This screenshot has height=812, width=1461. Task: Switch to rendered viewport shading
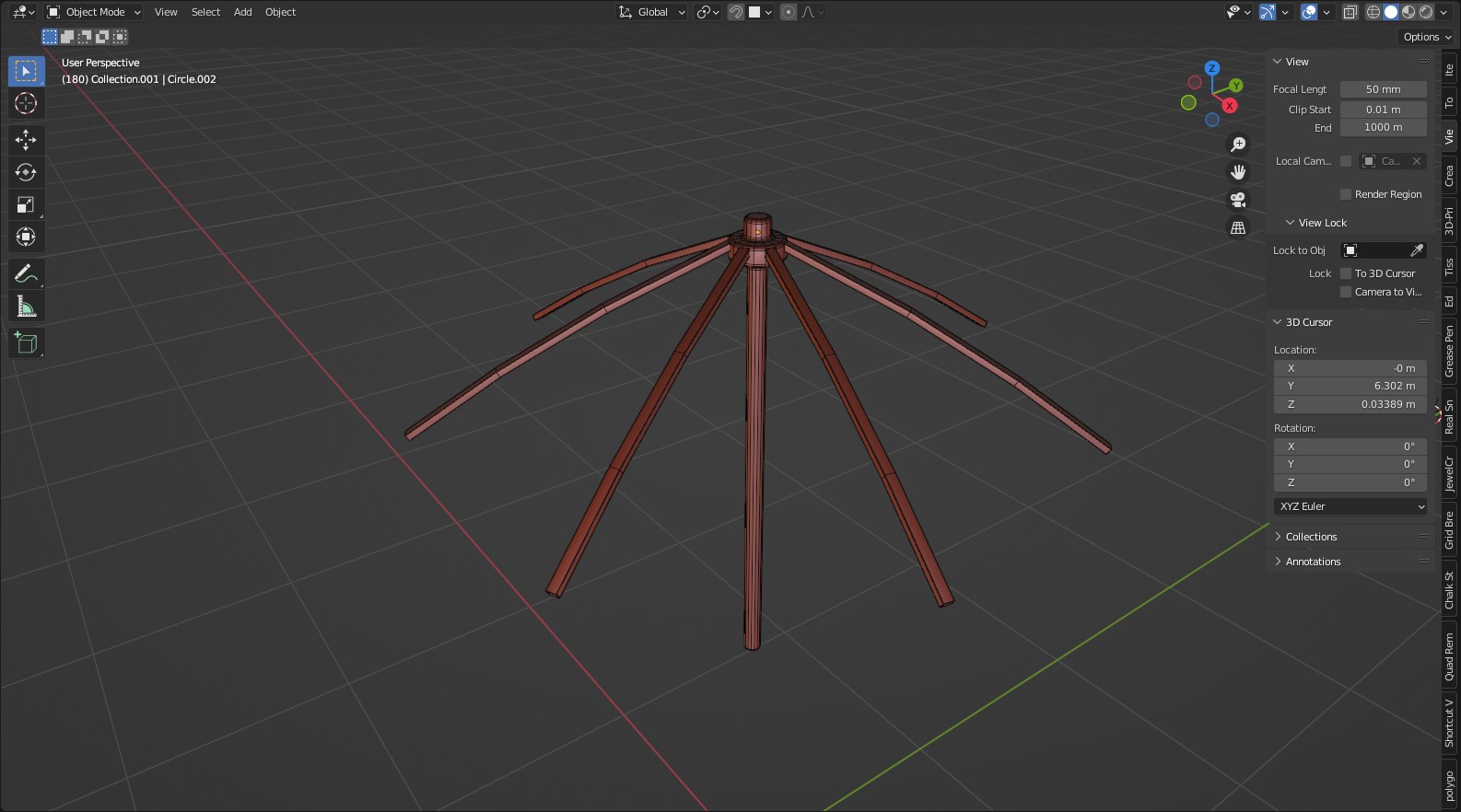coord(1426,12)
